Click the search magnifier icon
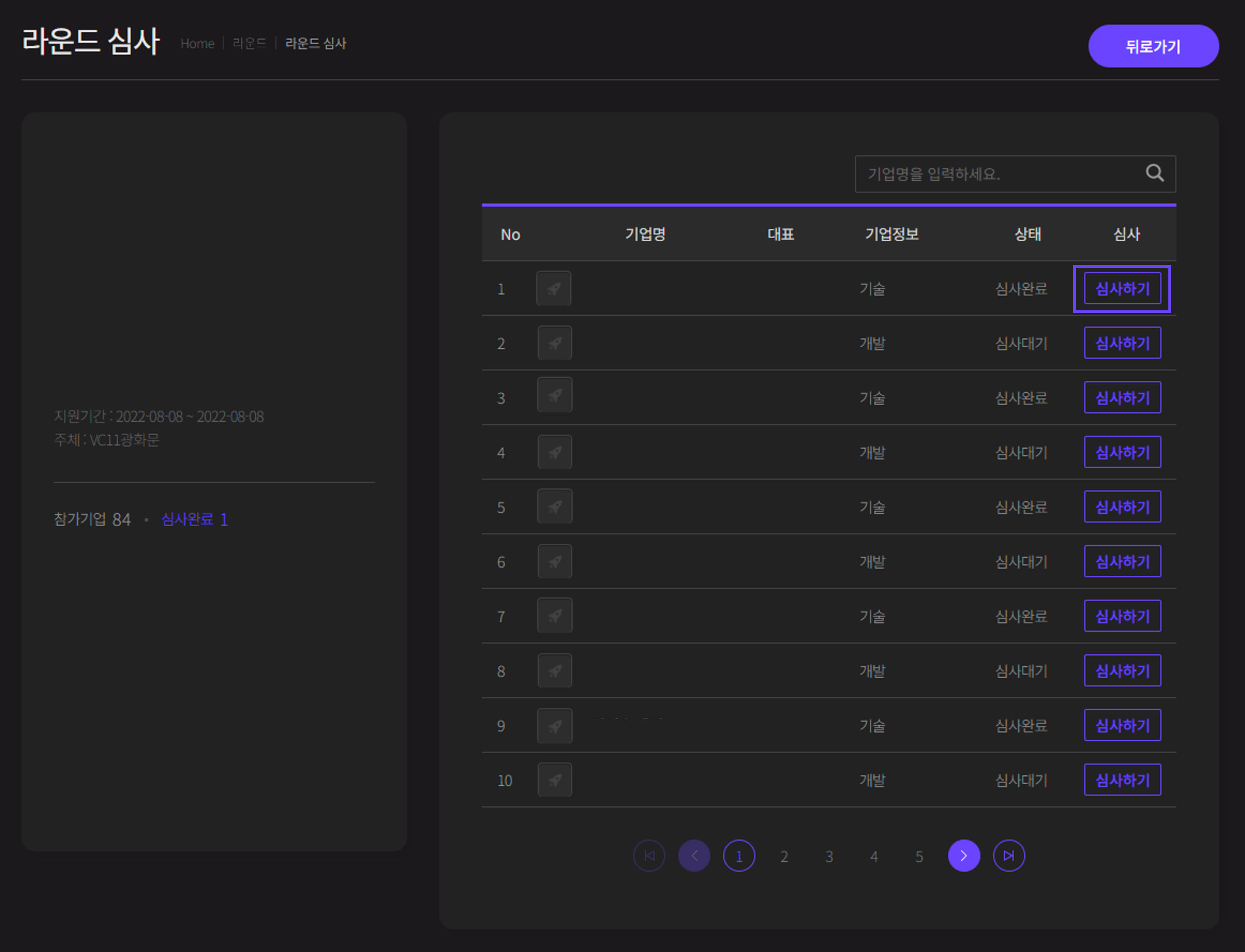The width and height of the screenshot is (1245, 952). coord(1154,173)
